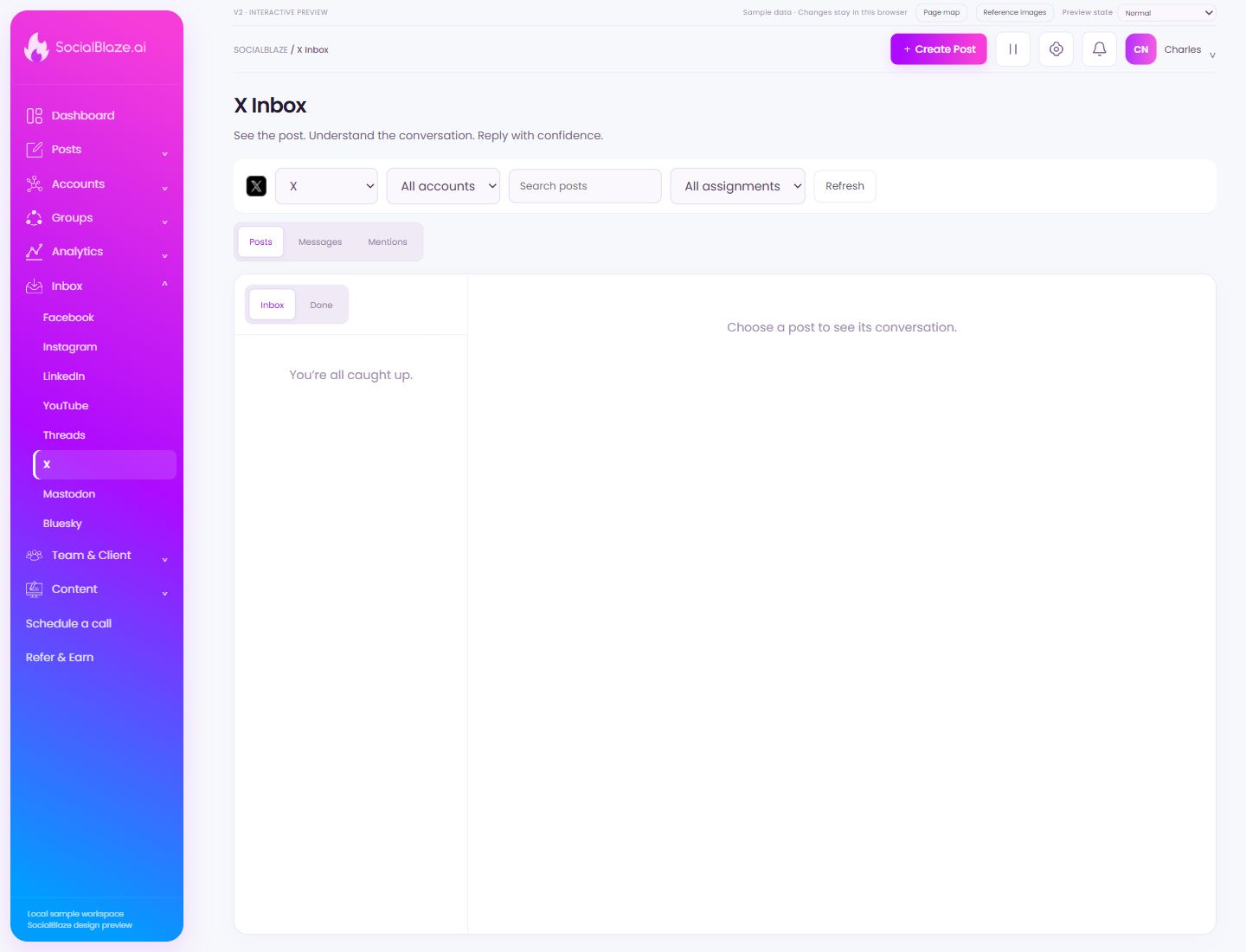Screen dimensions: 1246x952
Task: Expand the Accounts sidebar chevron
Action: (164, 188)
